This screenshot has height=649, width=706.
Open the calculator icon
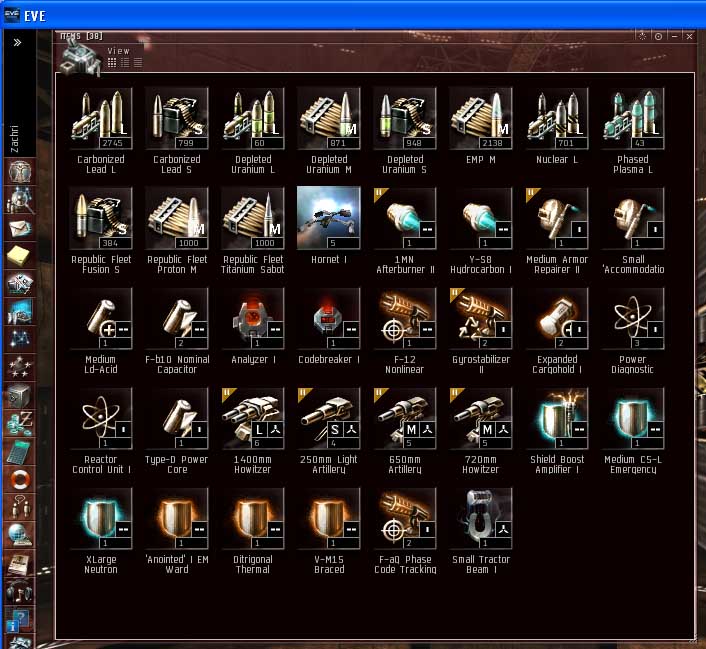[x=19, y=452]
